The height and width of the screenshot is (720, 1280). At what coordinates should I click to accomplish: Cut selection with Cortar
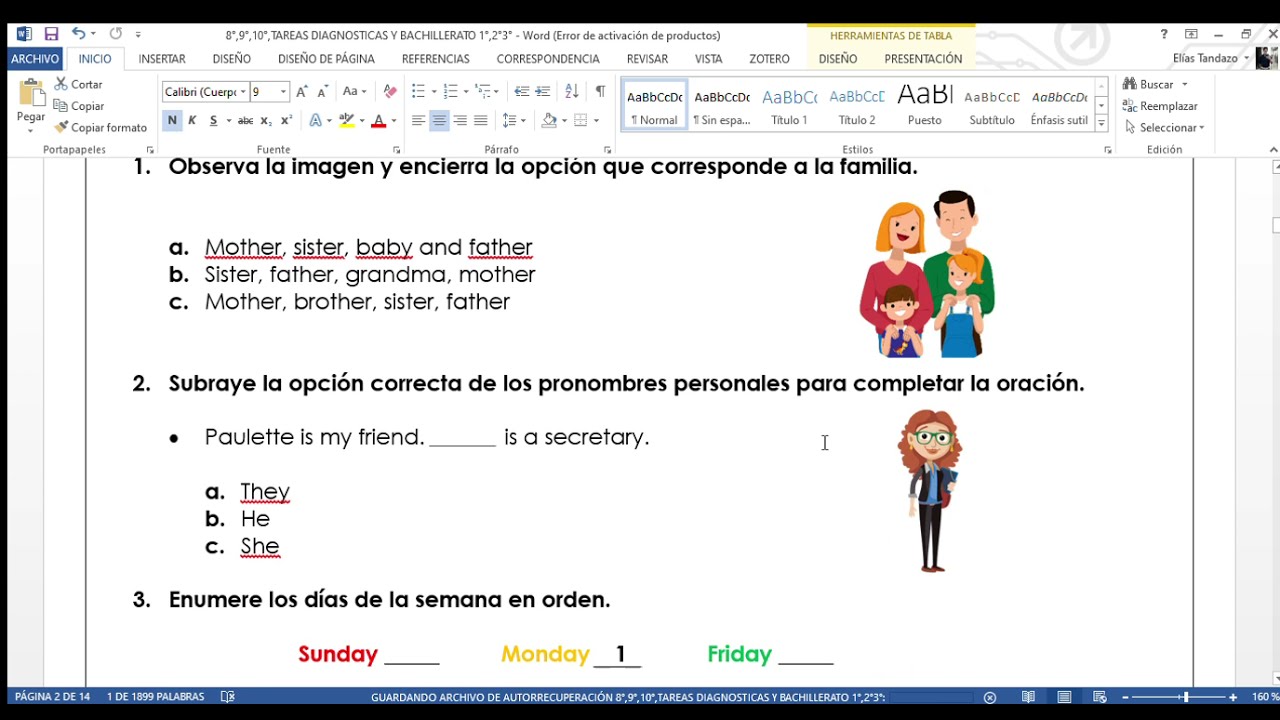[x=78, y=84]
